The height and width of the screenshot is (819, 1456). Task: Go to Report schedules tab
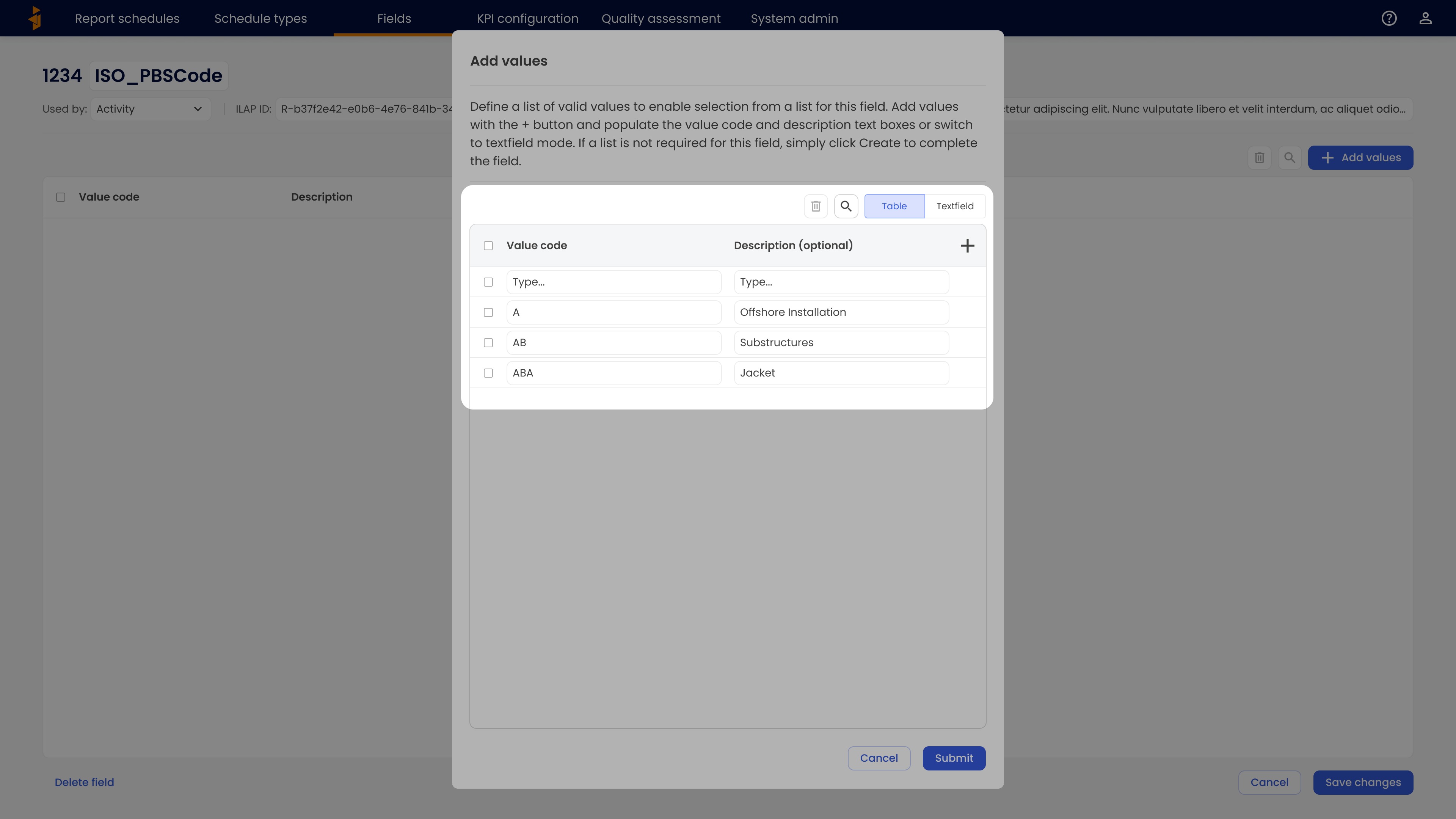(x=127, y=18)
